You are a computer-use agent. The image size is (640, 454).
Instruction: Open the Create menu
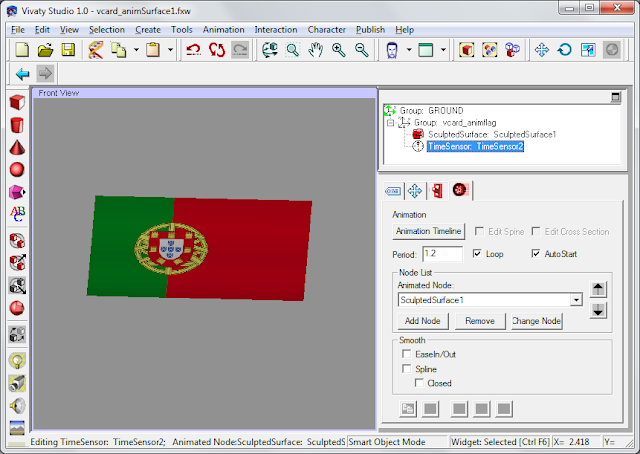pyautogui.click(x=148, y=30)
